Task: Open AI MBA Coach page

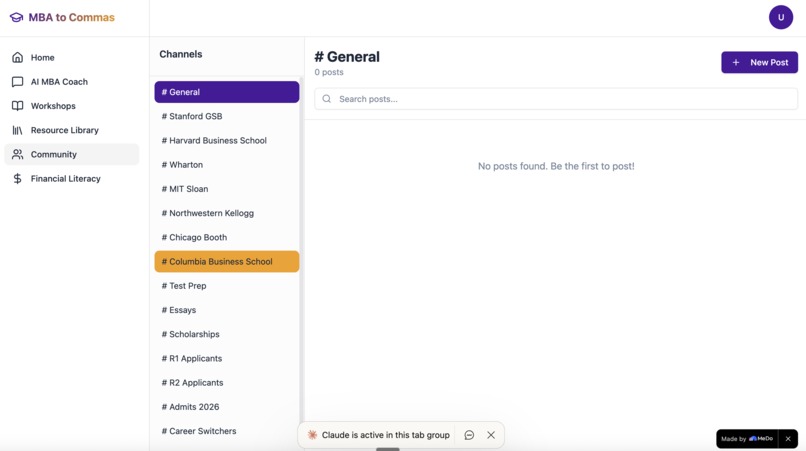Action: tap(71, 82)
